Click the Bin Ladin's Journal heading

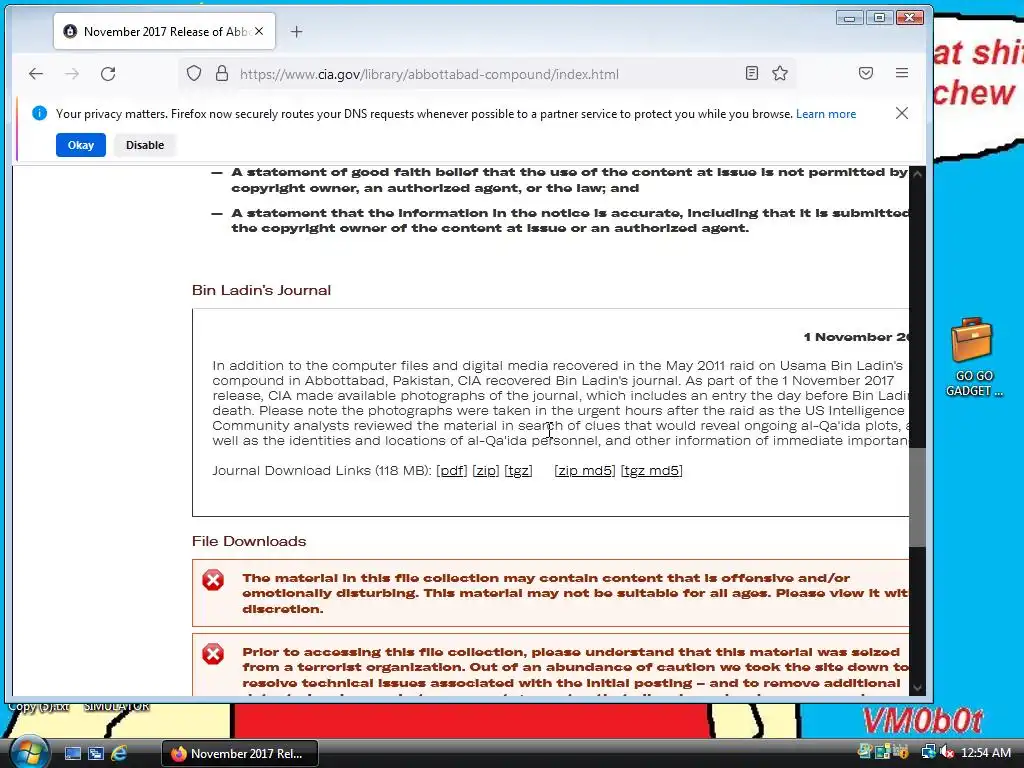(261, 290)
